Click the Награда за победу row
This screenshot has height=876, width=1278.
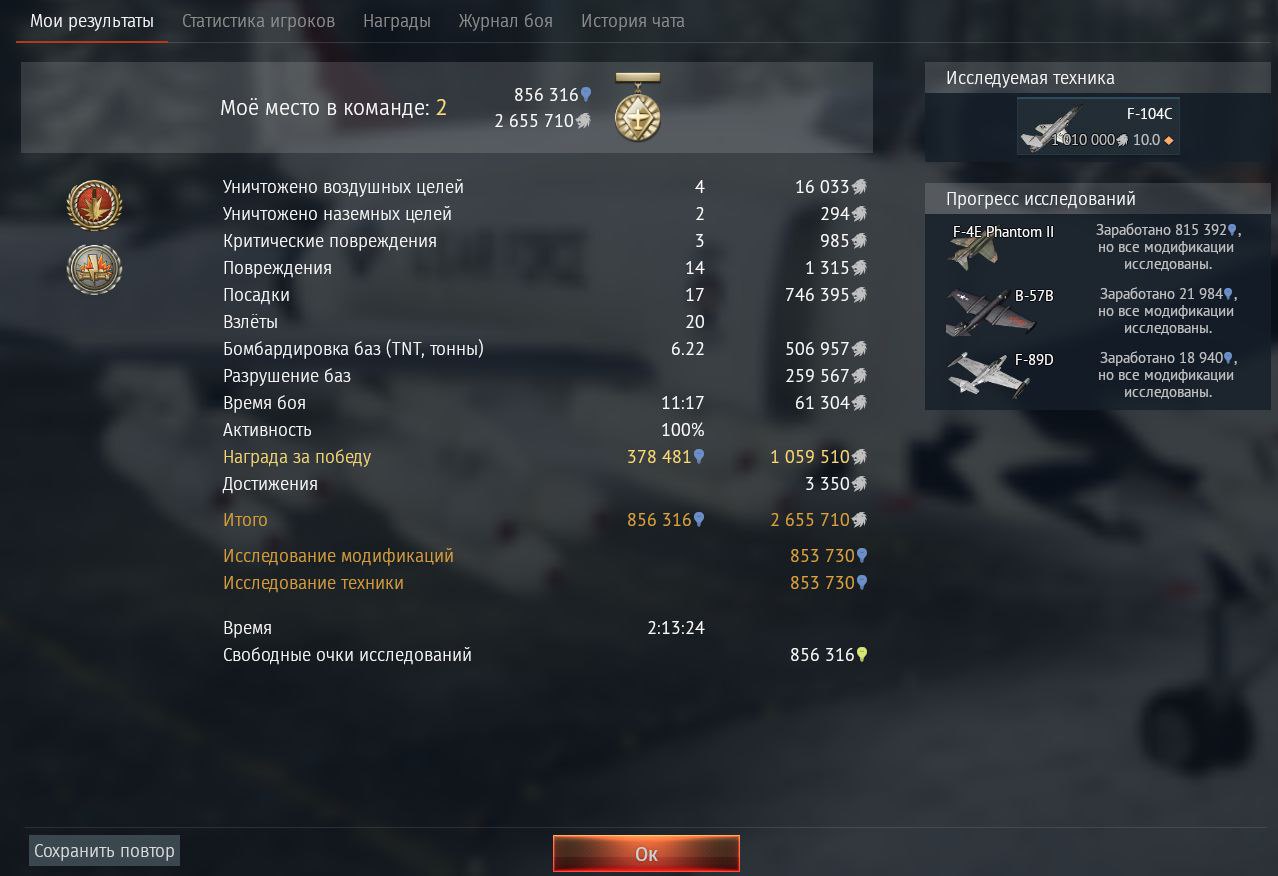(545, 457)
